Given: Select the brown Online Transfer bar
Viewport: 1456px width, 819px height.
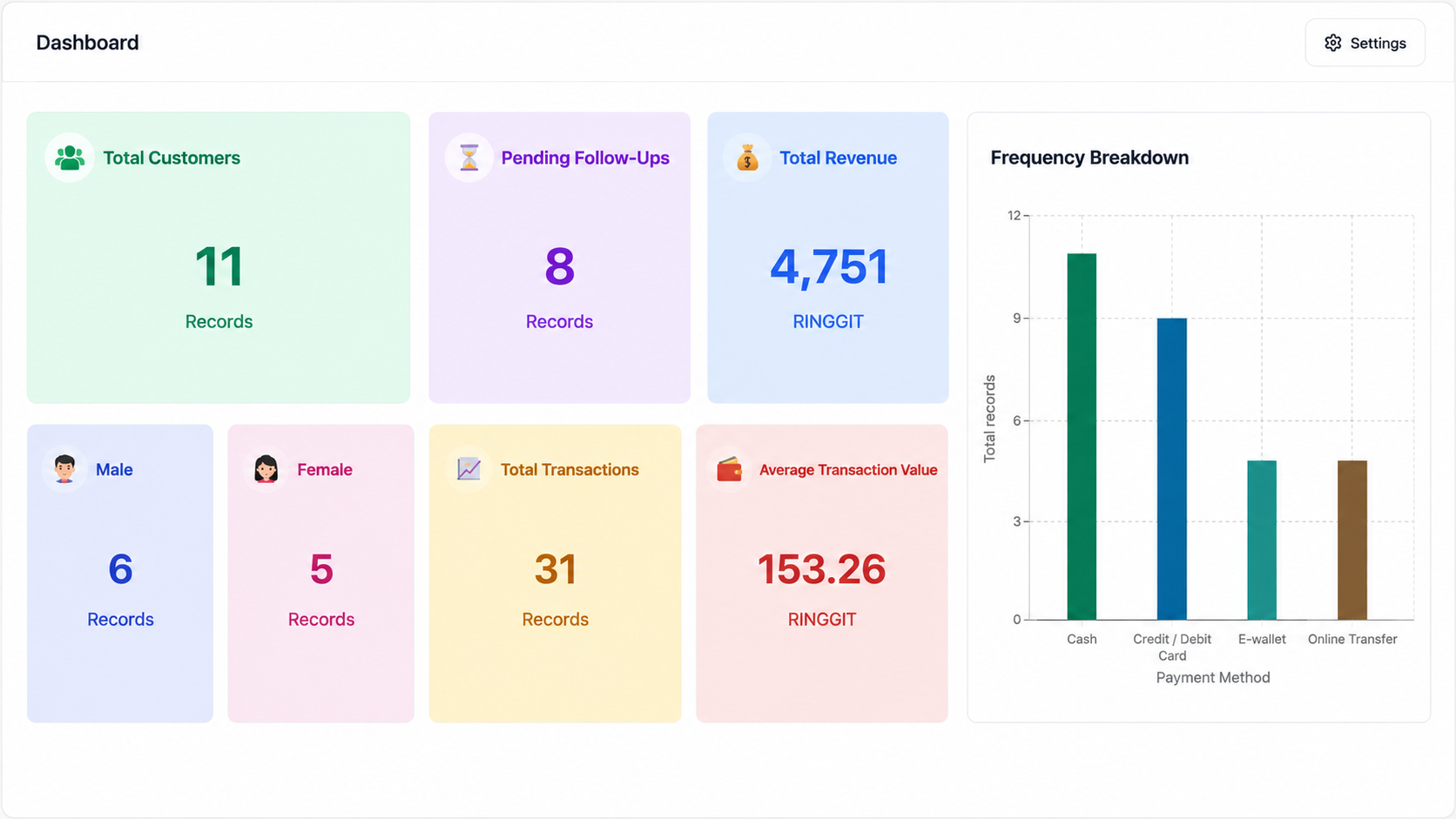Looking at the screenshot, I should (x=1352, y=540).
